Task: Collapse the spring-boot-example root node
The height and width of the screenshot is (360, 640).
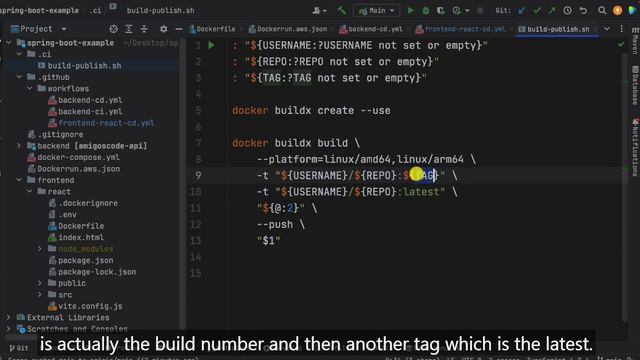Action: pos(9,42)
